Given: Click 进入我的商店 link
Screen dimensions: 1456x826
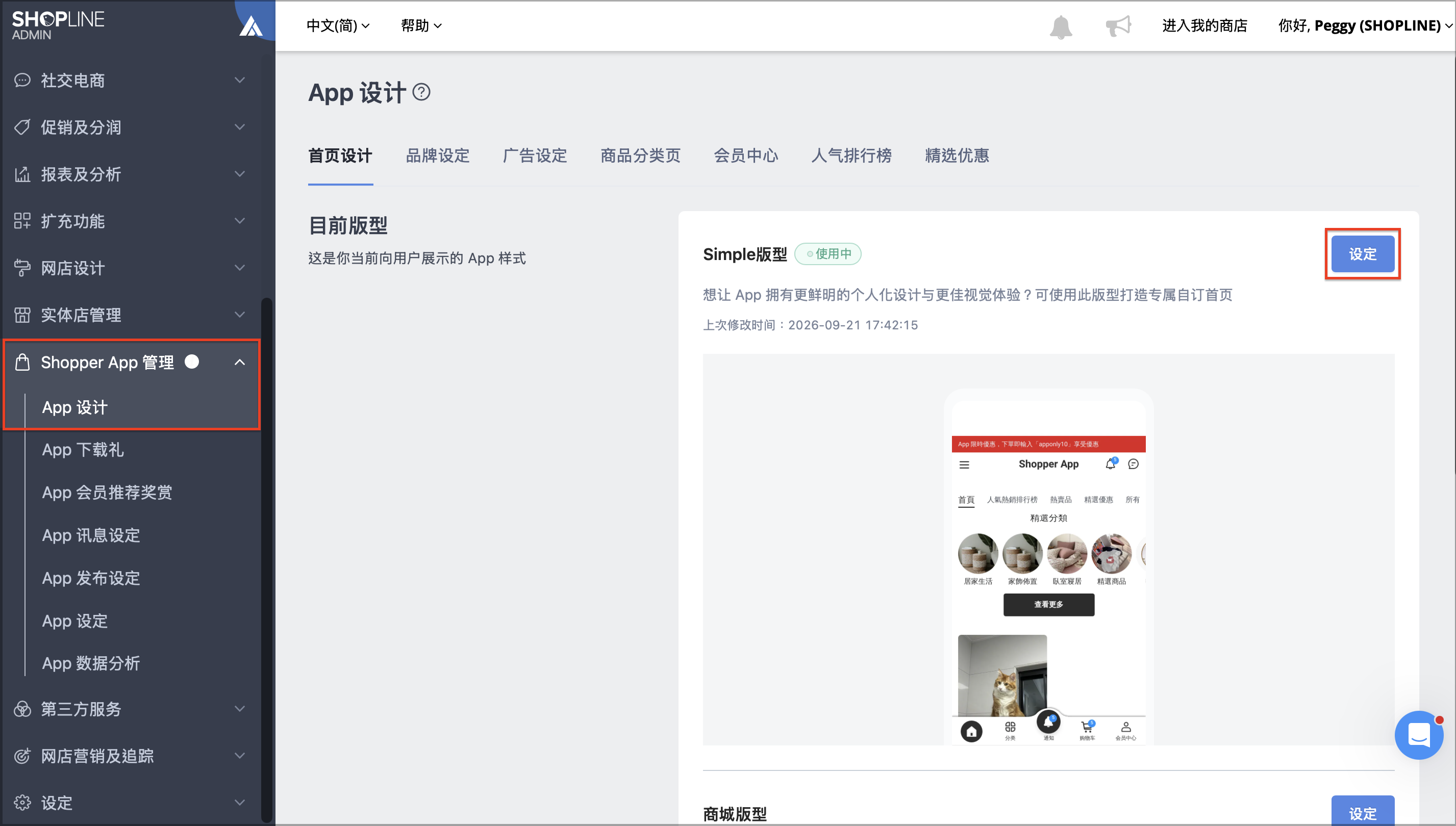Looking at the screenshot, I should pyautogui.click(x=1204, y=25).
